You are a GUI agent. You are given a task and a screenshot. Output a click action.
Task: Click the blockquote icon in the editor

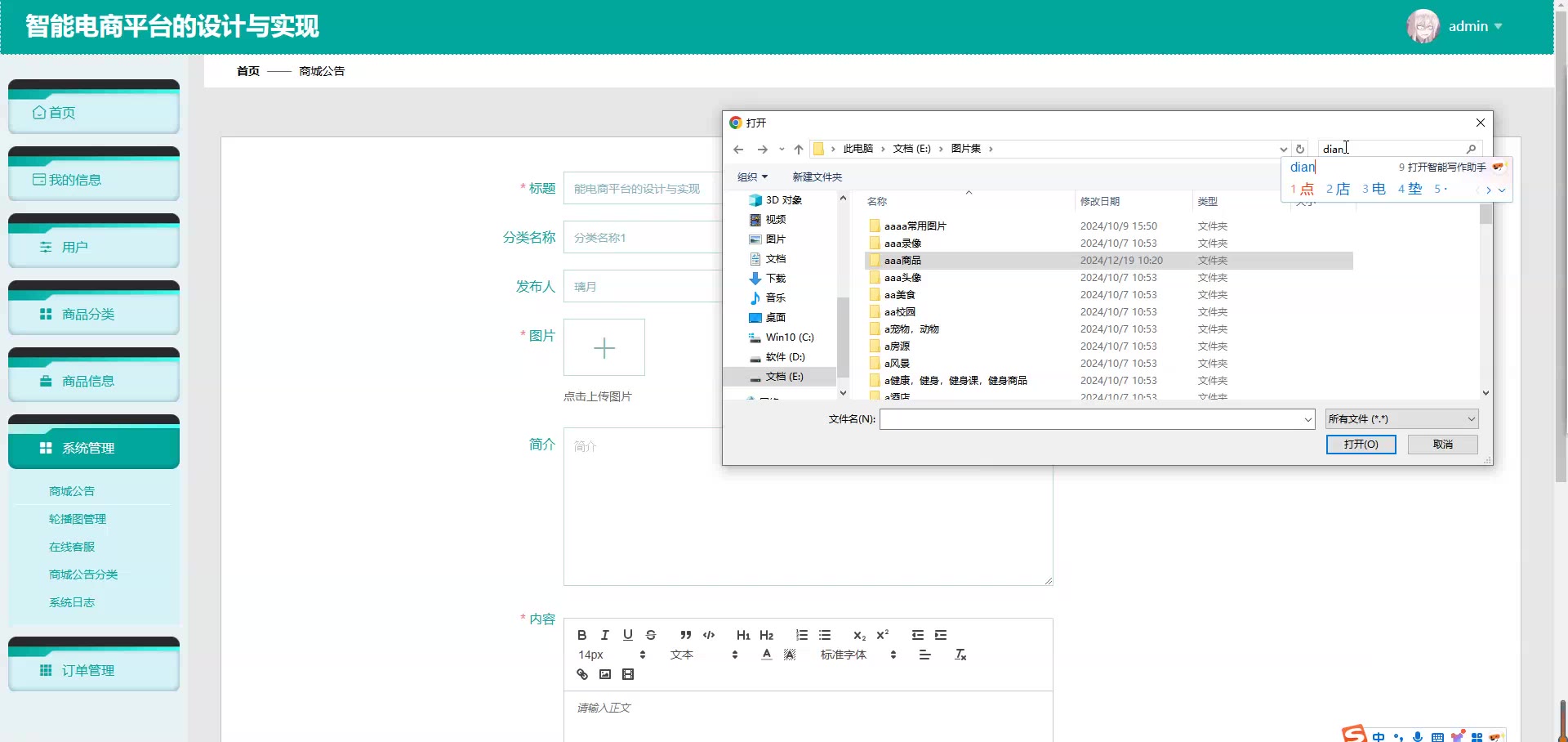click(686, 635)
